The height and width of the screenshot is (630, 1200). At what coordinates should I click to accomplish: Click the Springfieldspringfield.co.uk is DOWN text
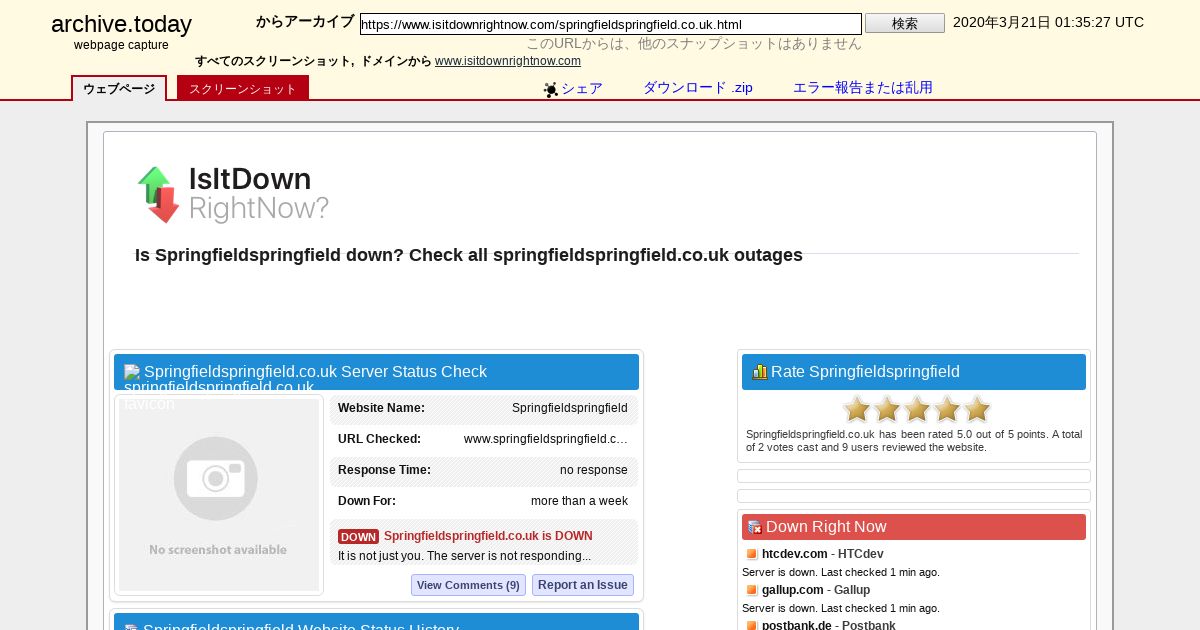[488, 536]
